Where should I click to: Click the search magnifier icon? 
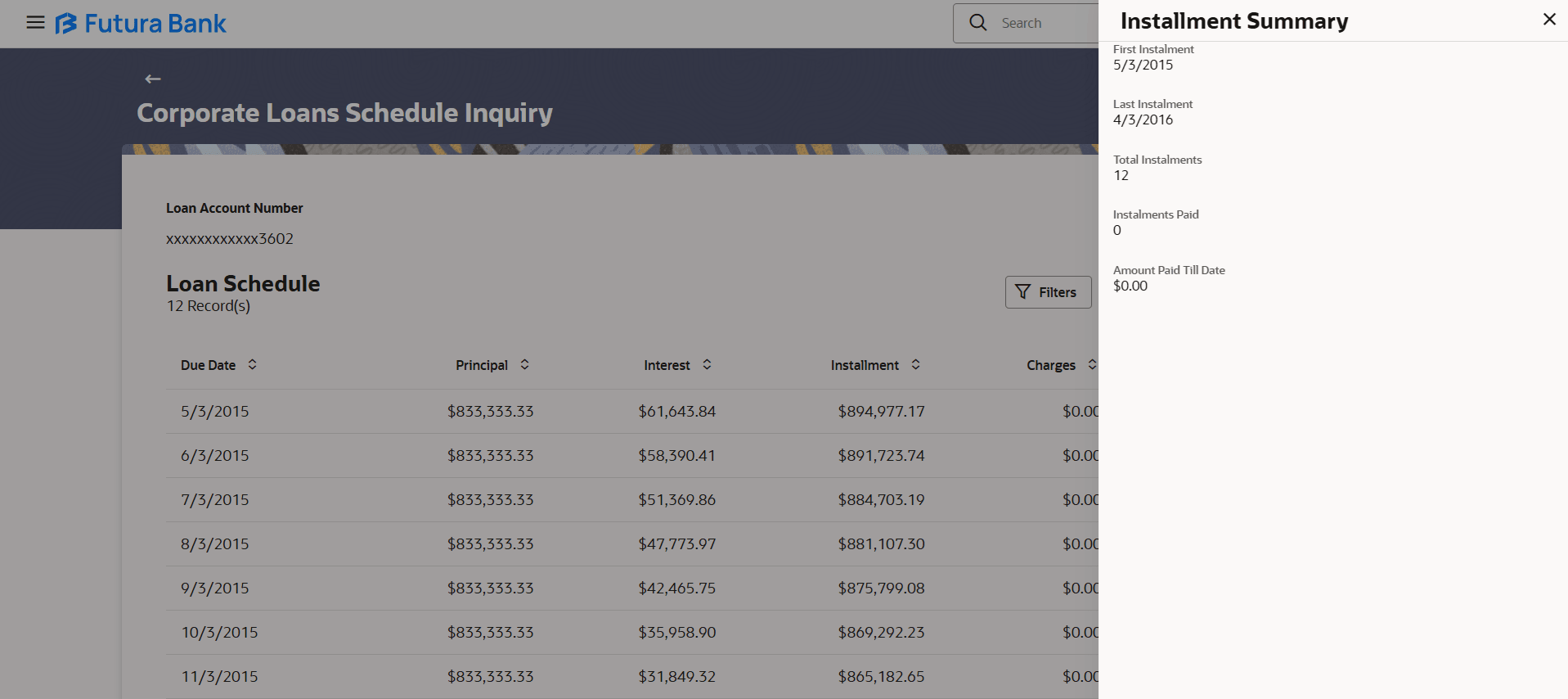click(x=977, y=23)
